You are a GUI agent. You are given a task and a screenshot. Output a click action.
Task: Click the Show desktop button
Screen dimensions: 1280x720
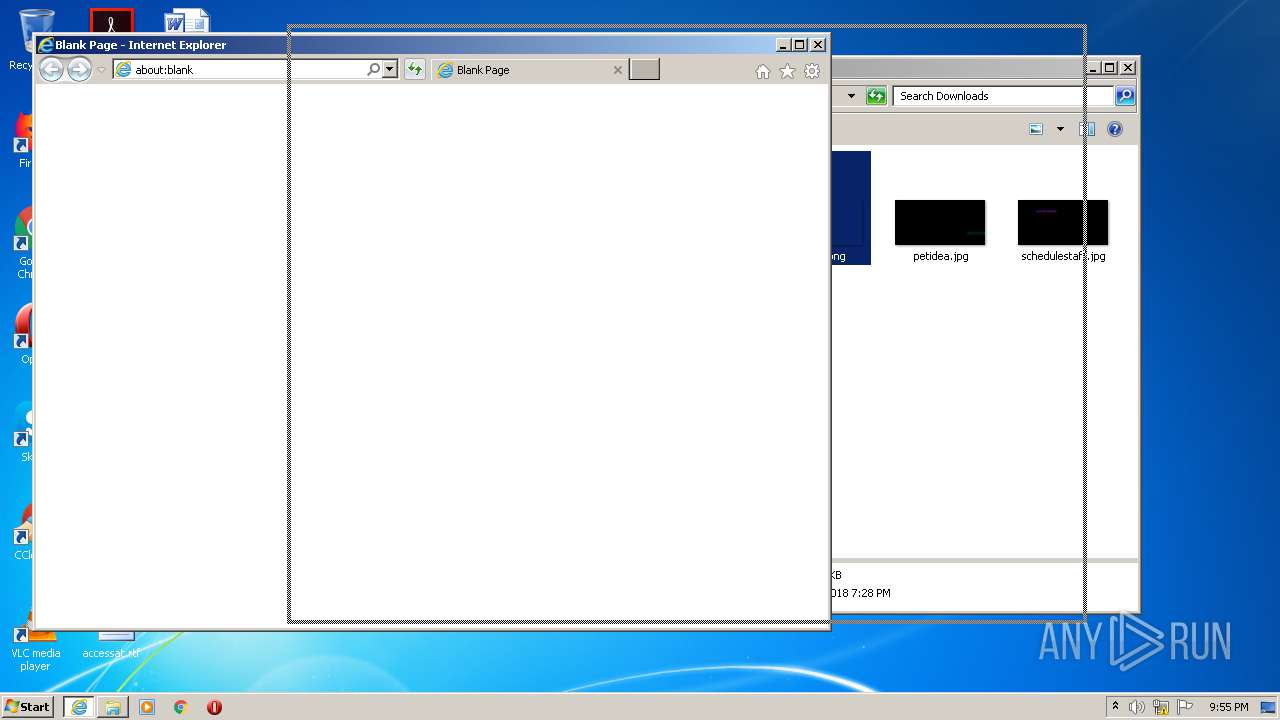coord(1268,707)
